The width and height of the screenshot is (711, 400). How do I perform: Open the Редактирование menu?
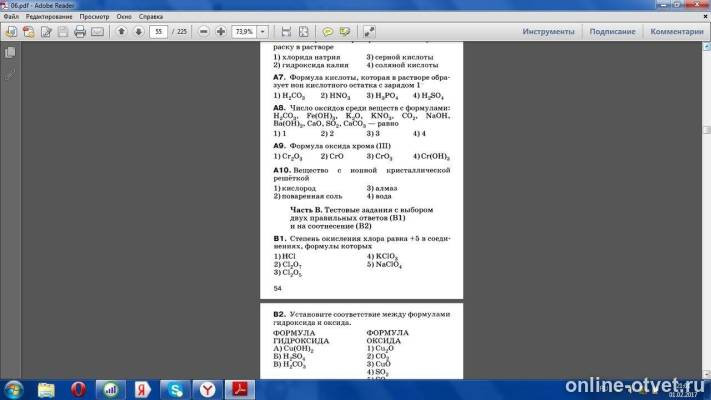[x=49, y=16]
